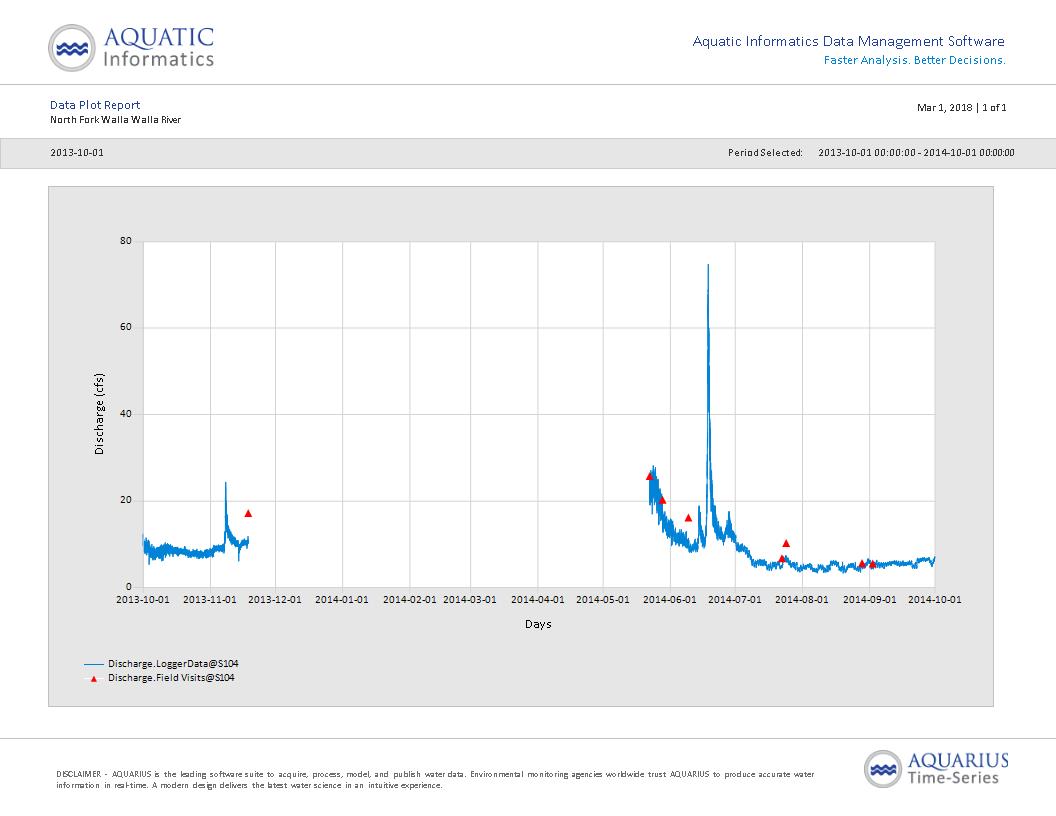Click the 'AQUARIUS Time-Series' logo text
The height and width of the screenshot is (816, 1056).
pos(958,769)
